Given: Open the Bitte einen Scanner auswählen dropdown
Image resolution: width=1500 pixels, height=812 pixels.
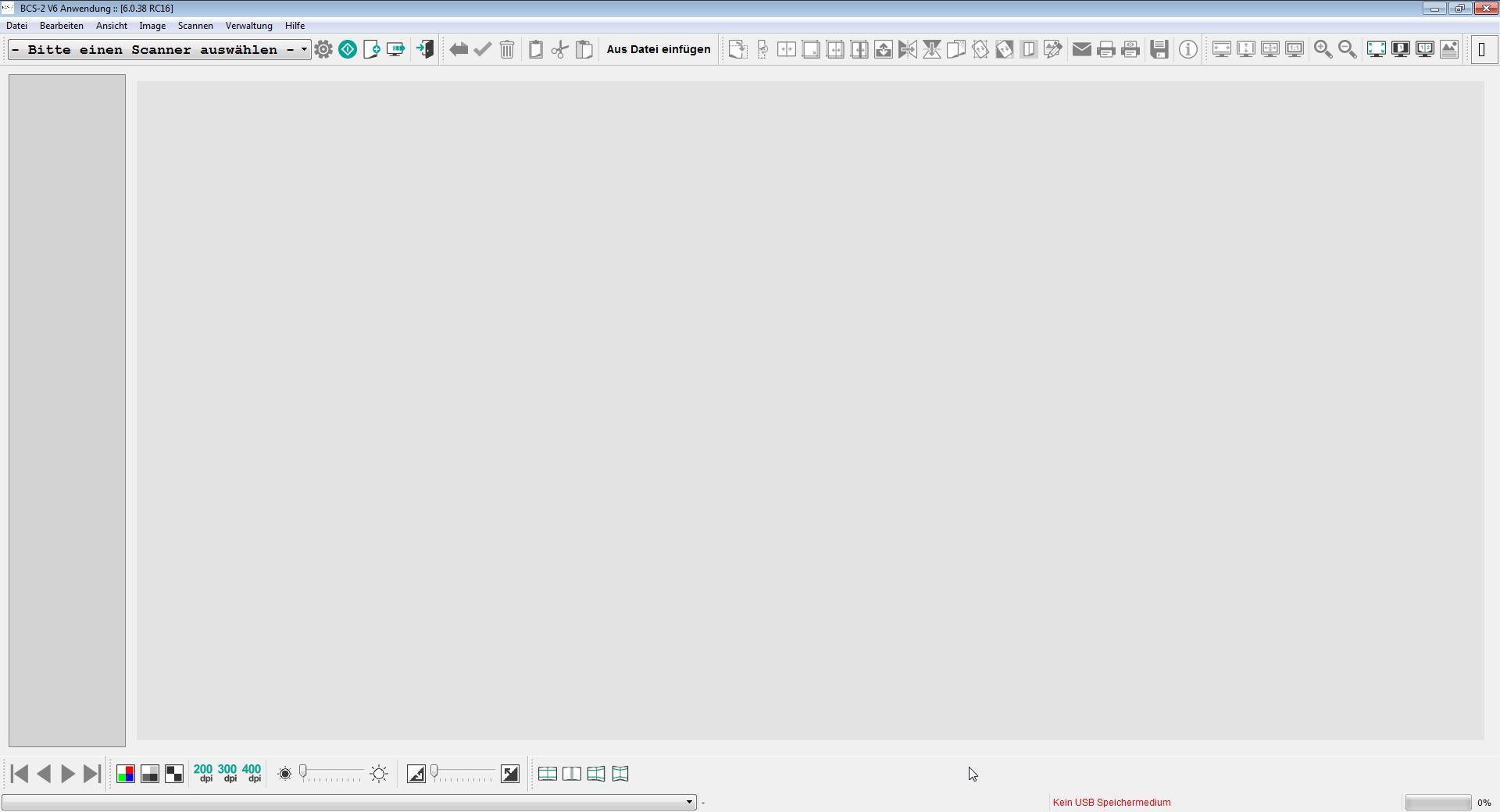Looking at the screenshot, I should click(159, 49).
